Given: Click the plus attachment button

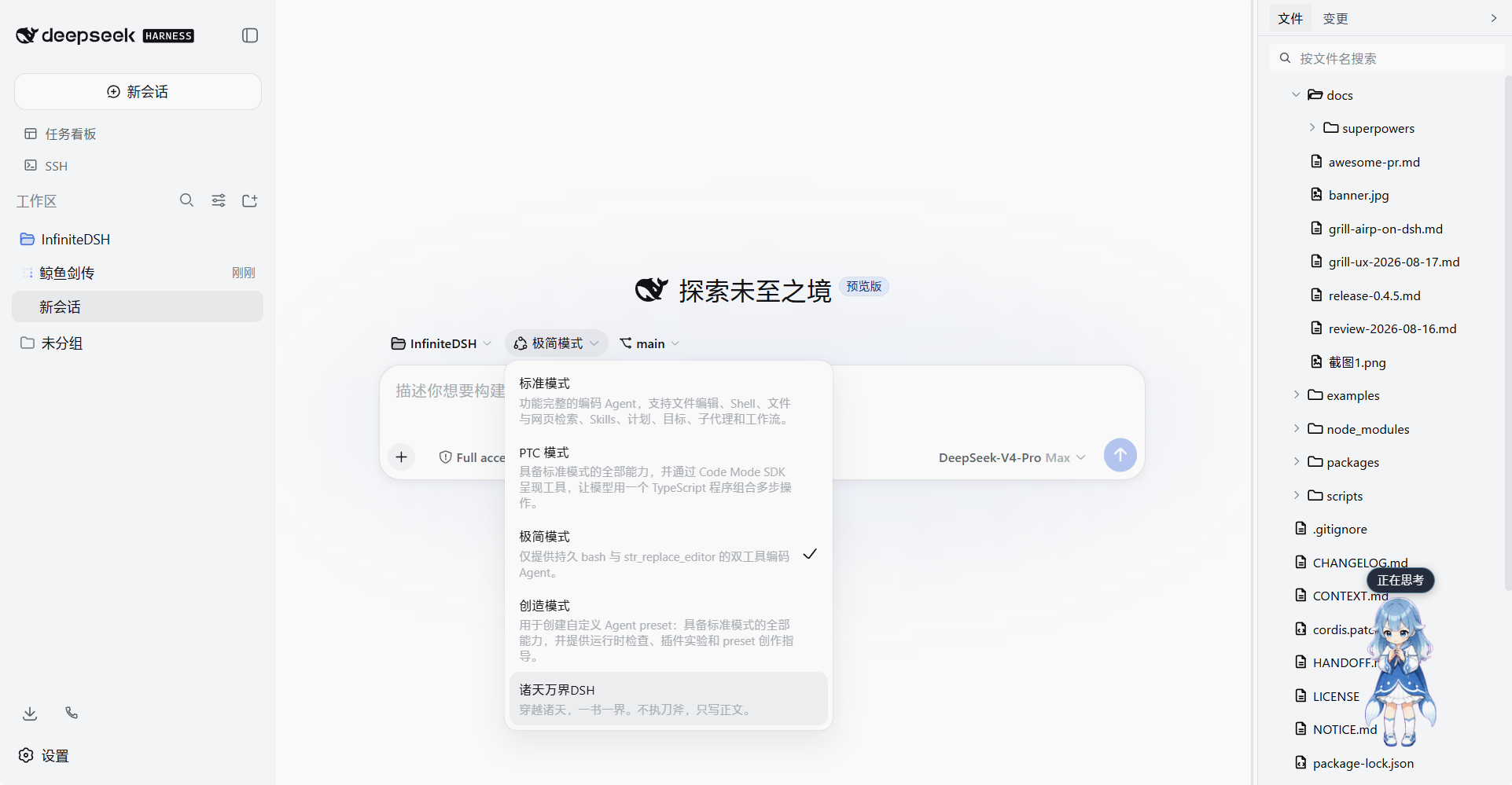Looking at the screenshot, I should (402, 457).
